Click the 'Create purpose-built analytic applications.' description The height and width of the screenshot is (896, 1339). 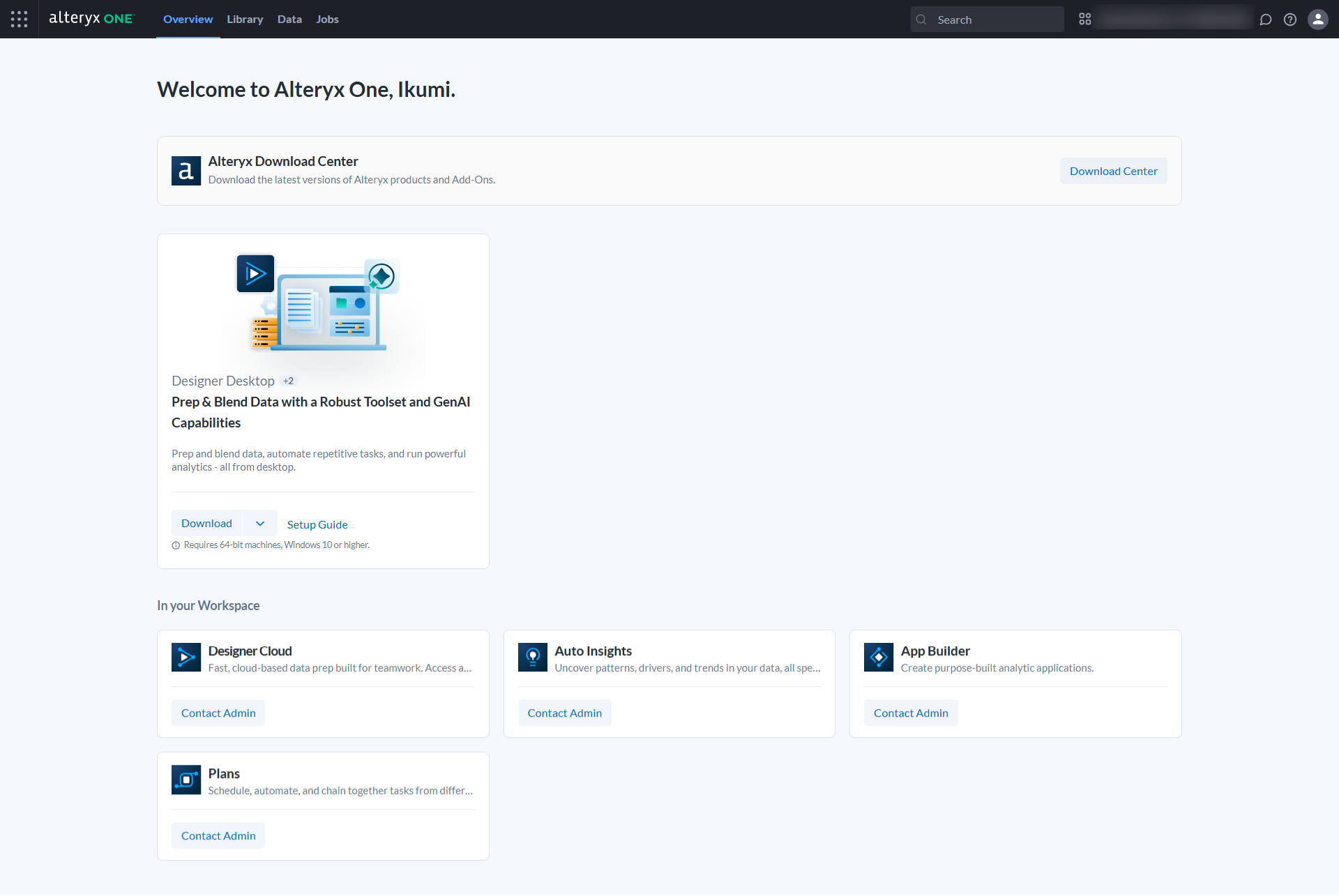point(997,668)
